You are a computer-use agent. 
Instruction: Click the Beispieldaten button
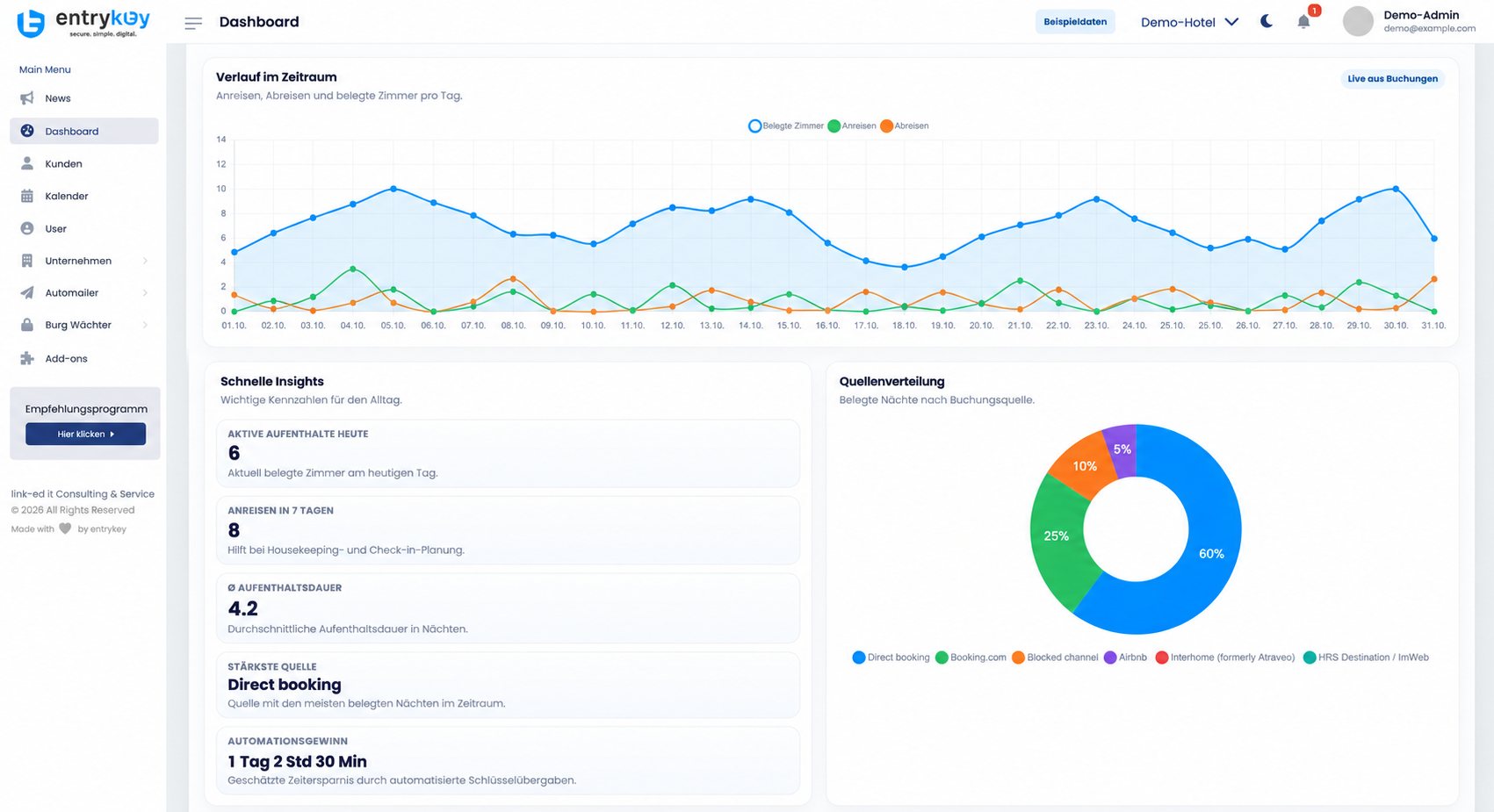tap(1075, 22)
